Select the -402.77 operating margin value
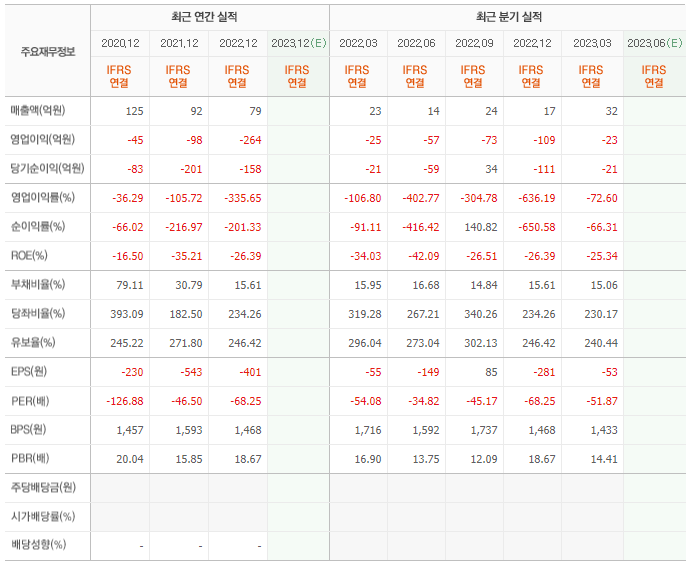The image size is (690, 565). point(421,198)
